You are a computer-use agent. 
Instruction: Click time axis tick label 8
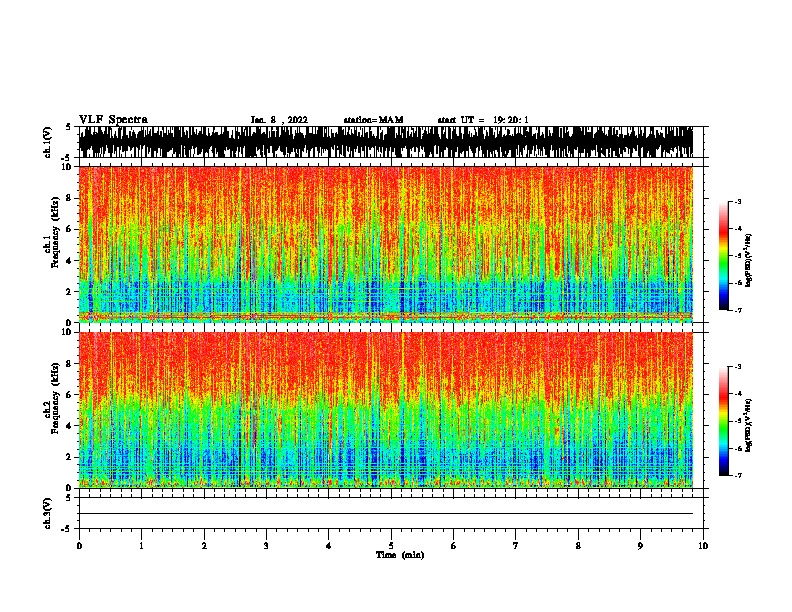578,546
